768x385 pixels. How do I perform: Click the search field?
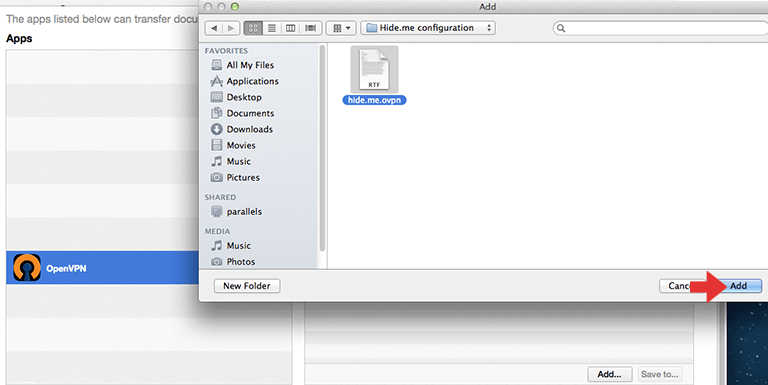pyautogui.click(x=661, y=28)
